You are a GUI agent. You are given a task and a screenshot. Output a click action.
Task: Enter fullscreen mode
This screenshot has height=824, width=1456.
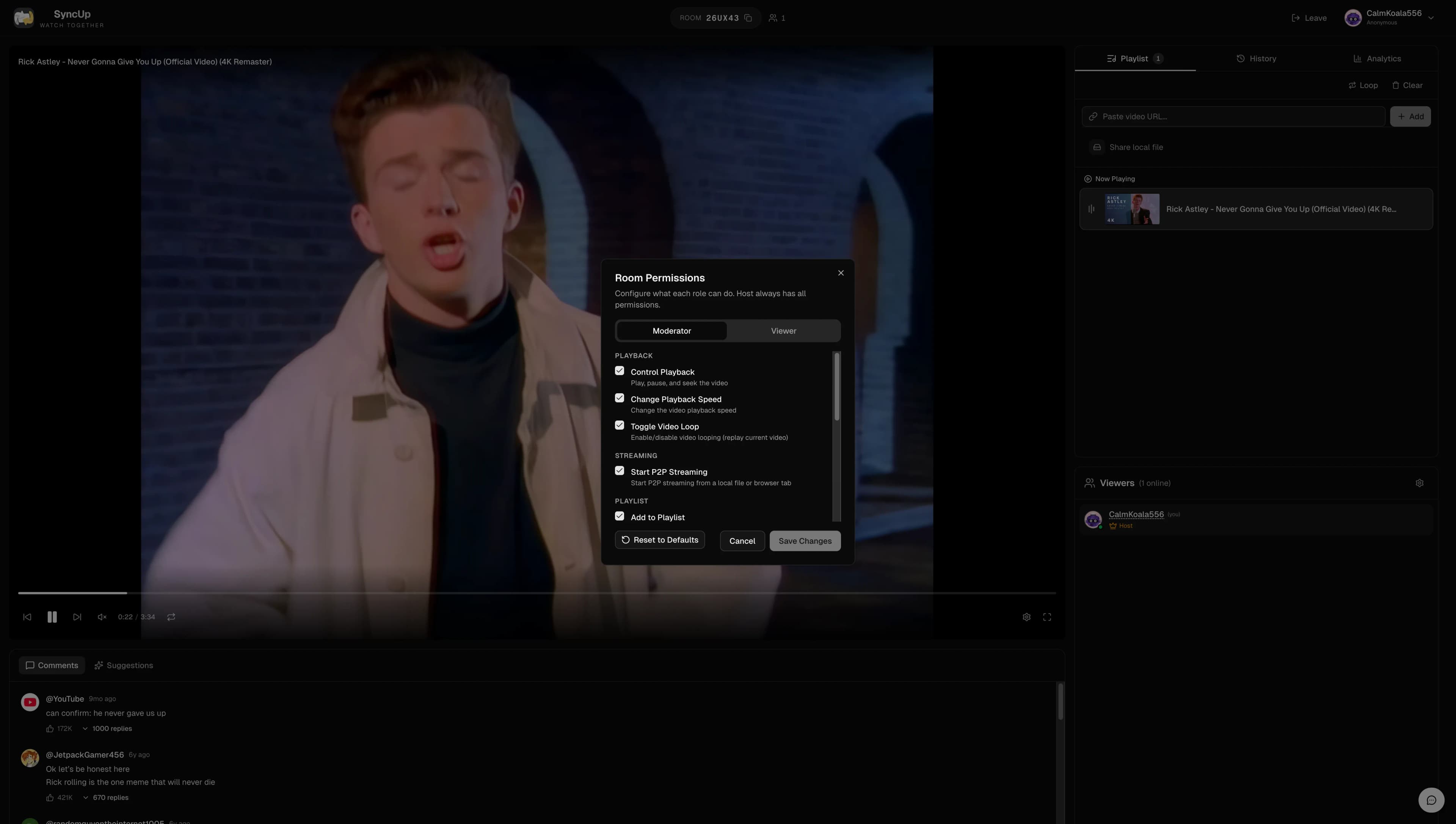[x=1047, y=617]
